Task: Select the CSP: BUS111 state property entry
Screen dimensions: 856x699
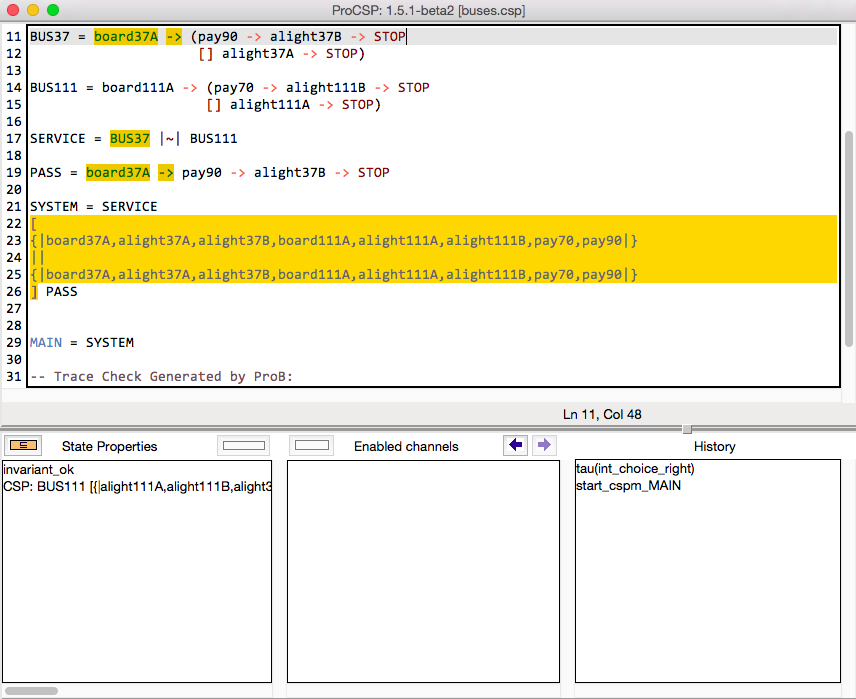Action: click(137, 486)
